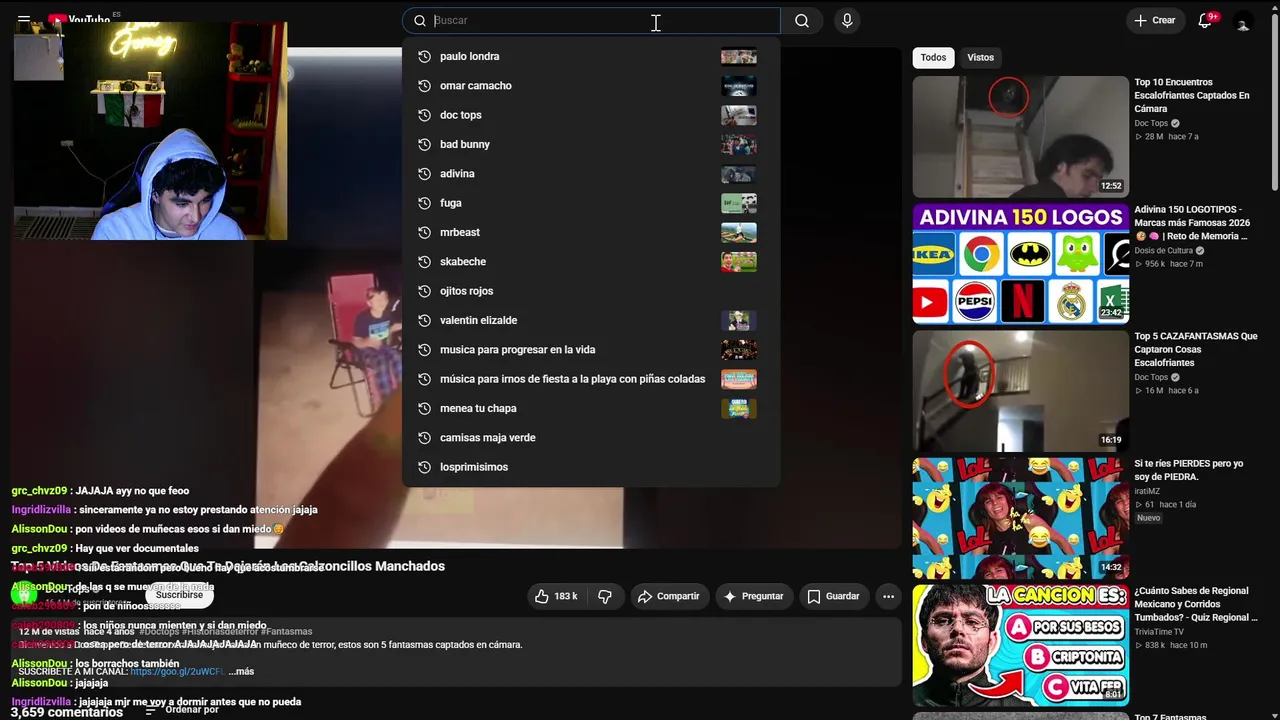This screenshot has height=720, width=1280.
Task: Open 'Adivina 150 LOGOTIPOS' video title
Action: pyautogui.click(x=1192, y=223)
